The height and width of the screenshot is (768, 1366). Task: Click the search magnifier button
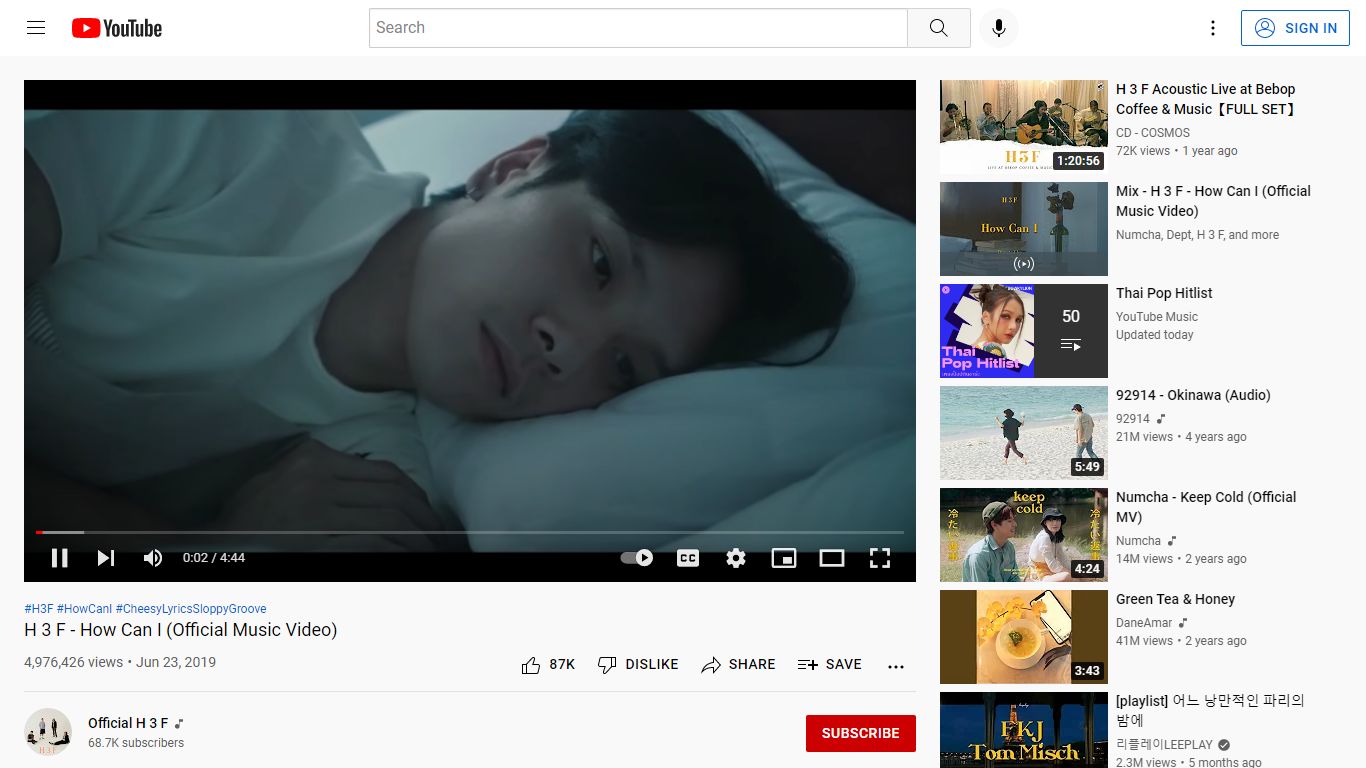click(938, 28)
